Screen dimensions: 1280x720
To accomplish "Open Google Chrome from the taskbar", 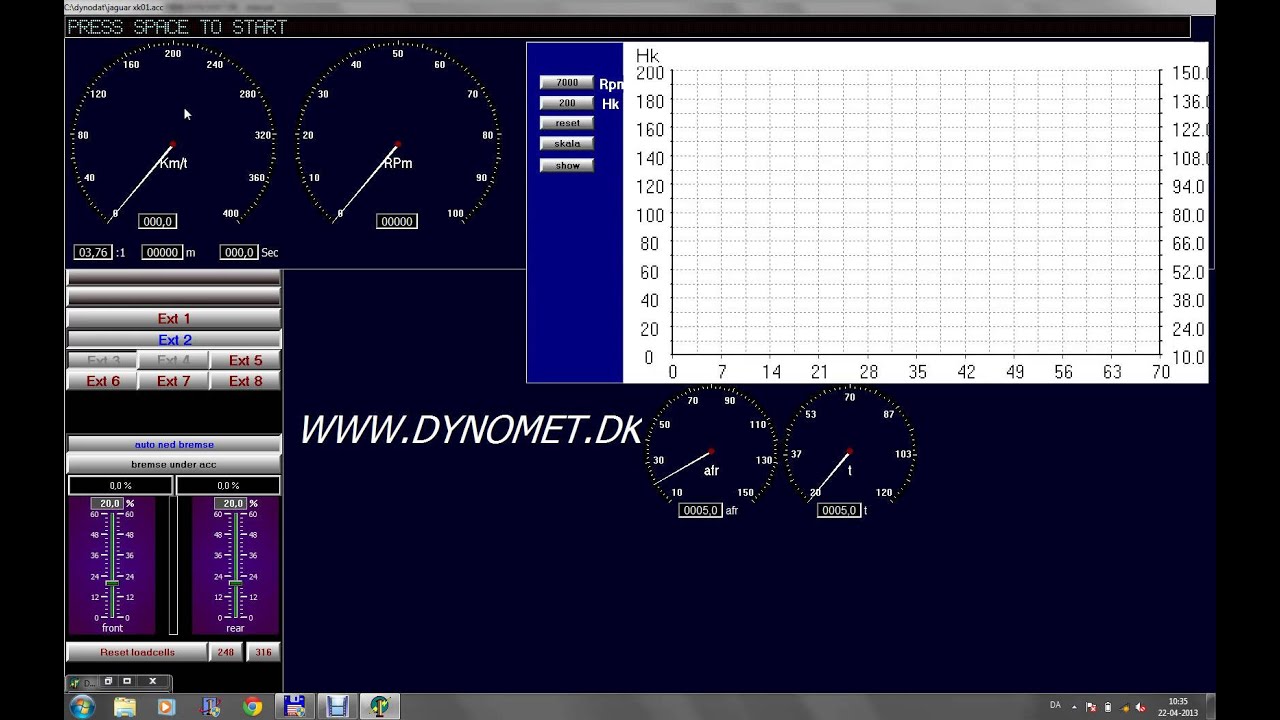I will (253, 707).
